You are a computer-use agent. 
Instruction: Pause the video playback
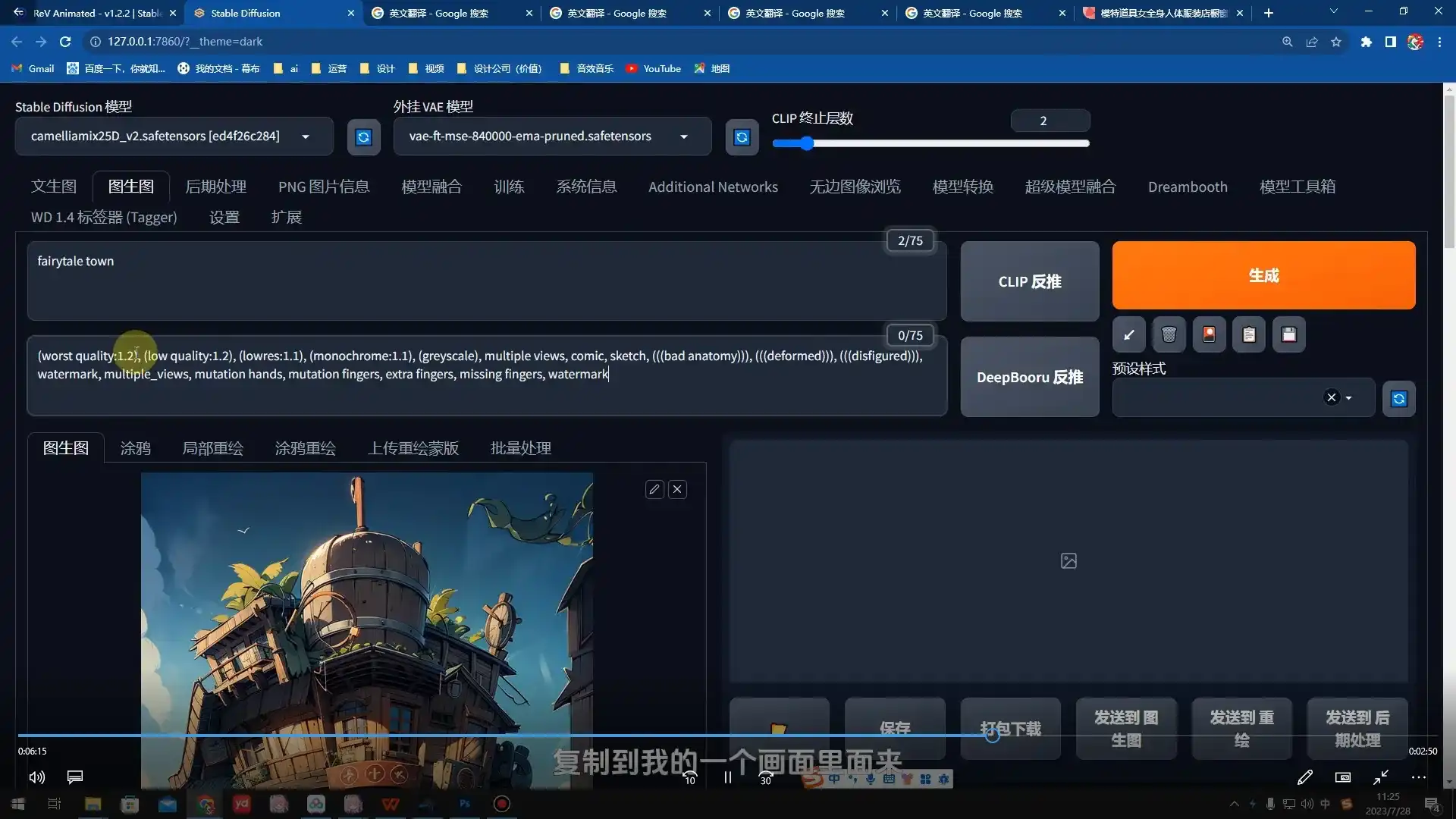coord(727,777)
